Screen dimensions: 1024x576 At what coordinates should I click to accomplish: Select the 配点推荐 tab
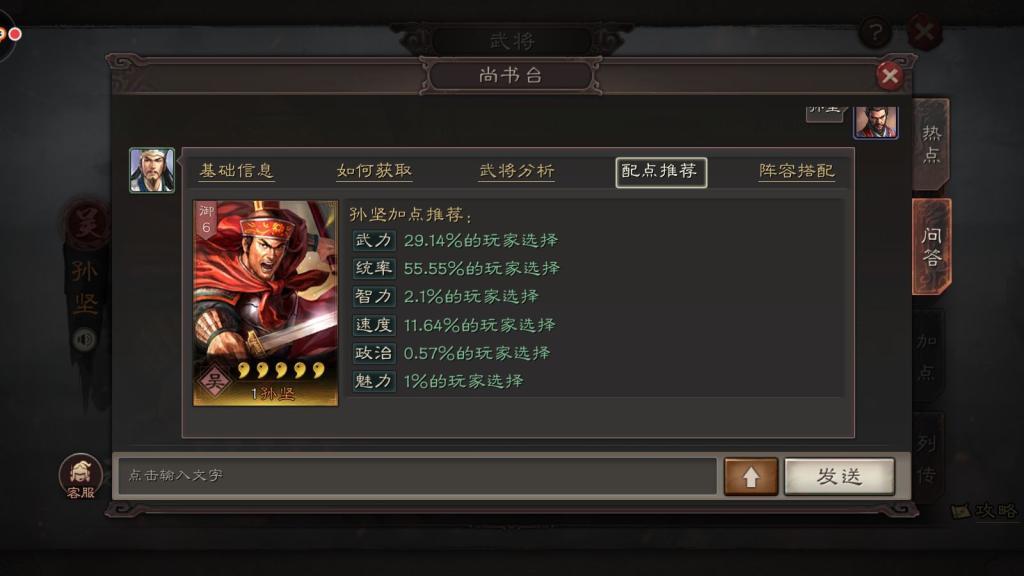coord(661,172)
